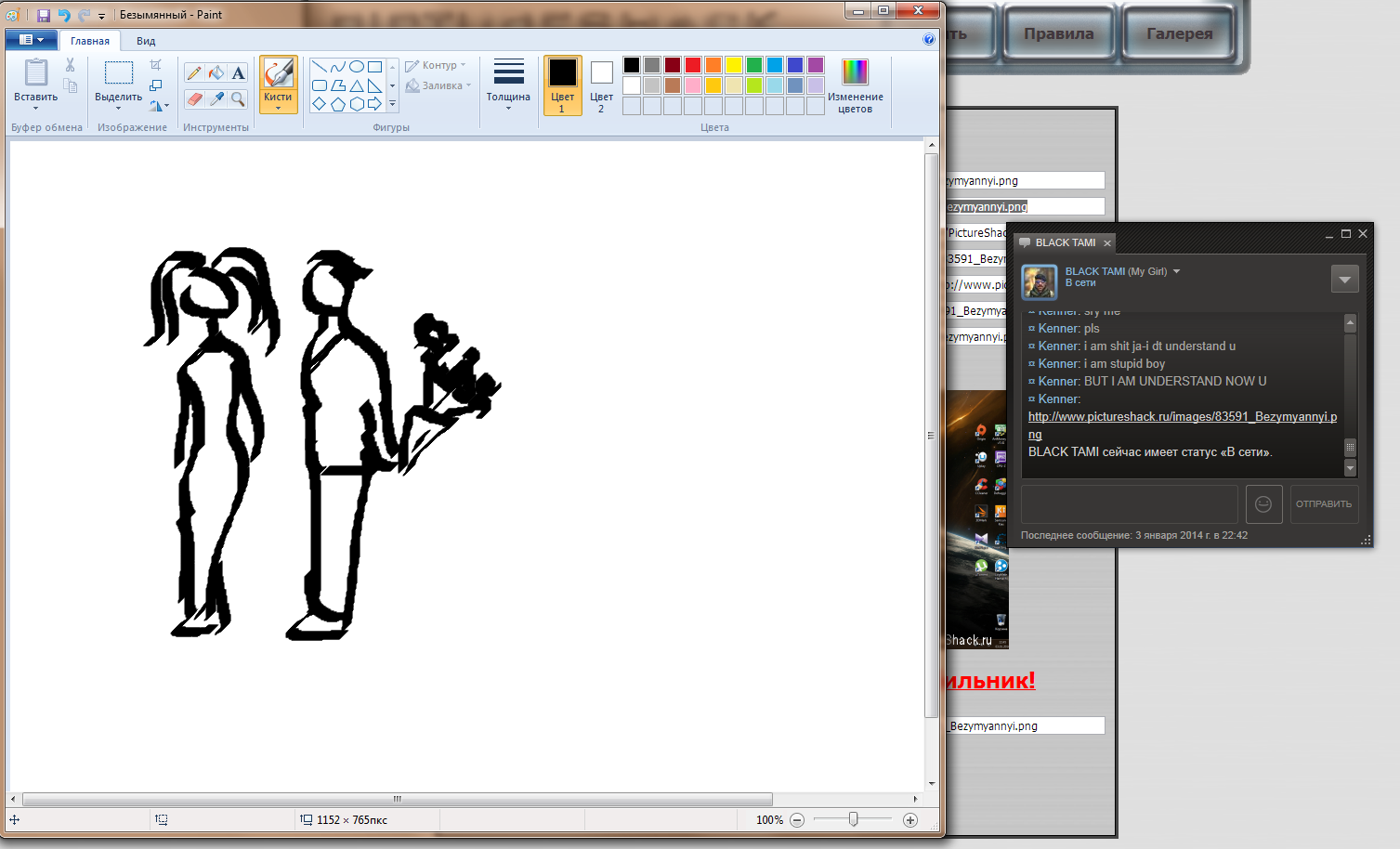Click the Copy icon in clipboard group
The height and width of the screenshot is (849, 1400).
click(x=70, y=85)
